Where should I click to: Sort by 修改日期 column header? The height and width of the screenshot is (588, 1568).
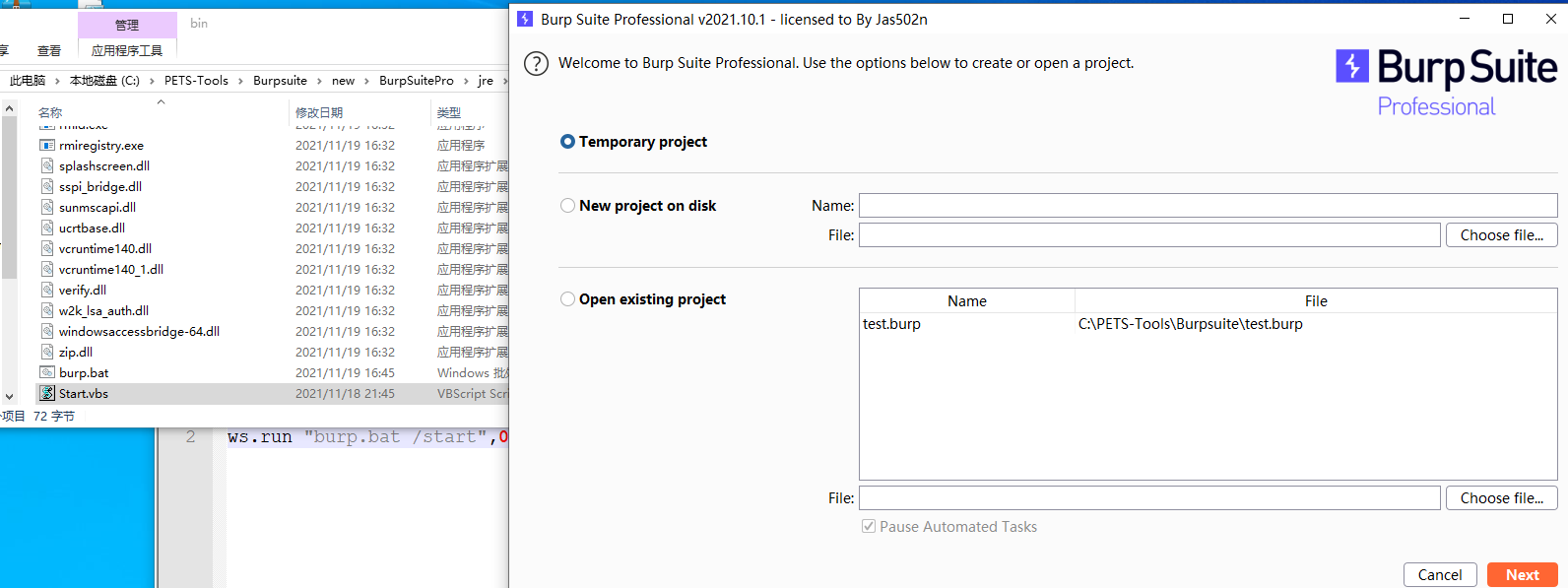pos(319,112)
